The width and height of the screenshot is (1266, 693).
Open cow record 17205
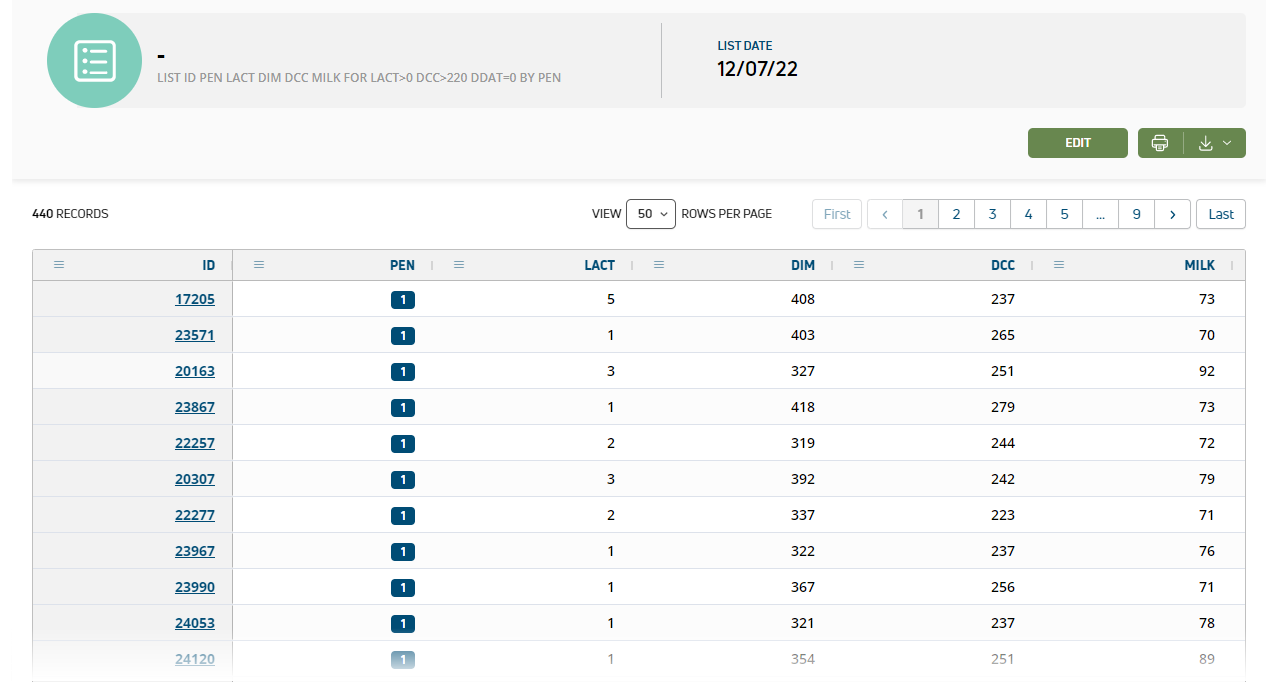(x=195, y=299)
